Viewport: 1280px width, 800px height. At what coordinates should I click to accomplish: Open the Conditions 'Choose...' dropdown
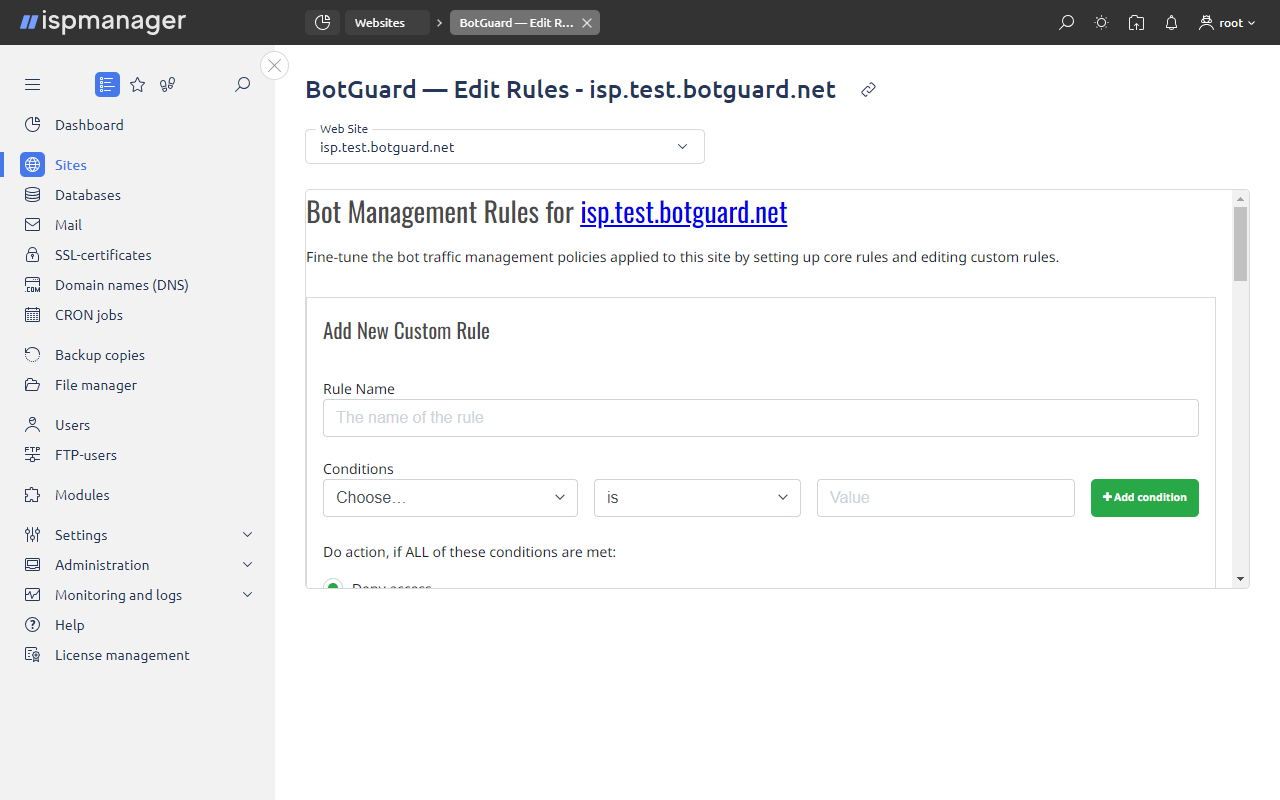point(450,498)
